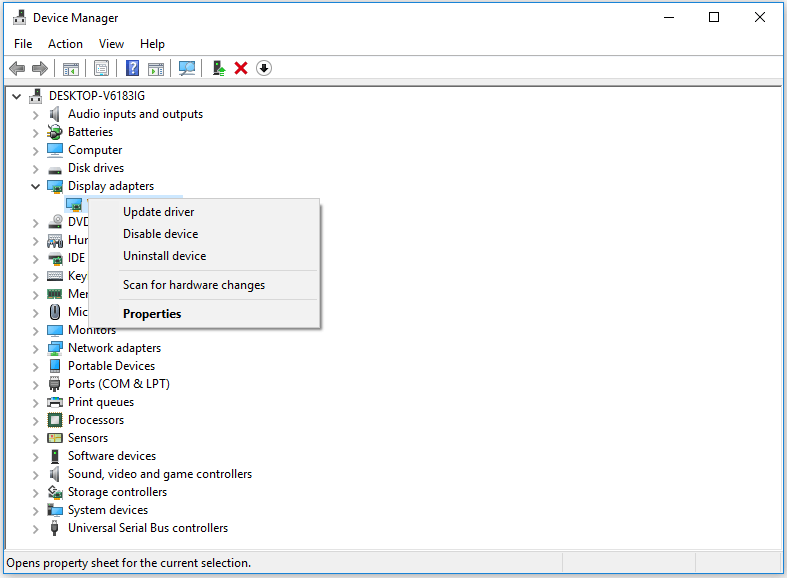This screenshot has height=578, width=787.
Task: Select Ports (COM & LPT) label
Action: [119, 384]
